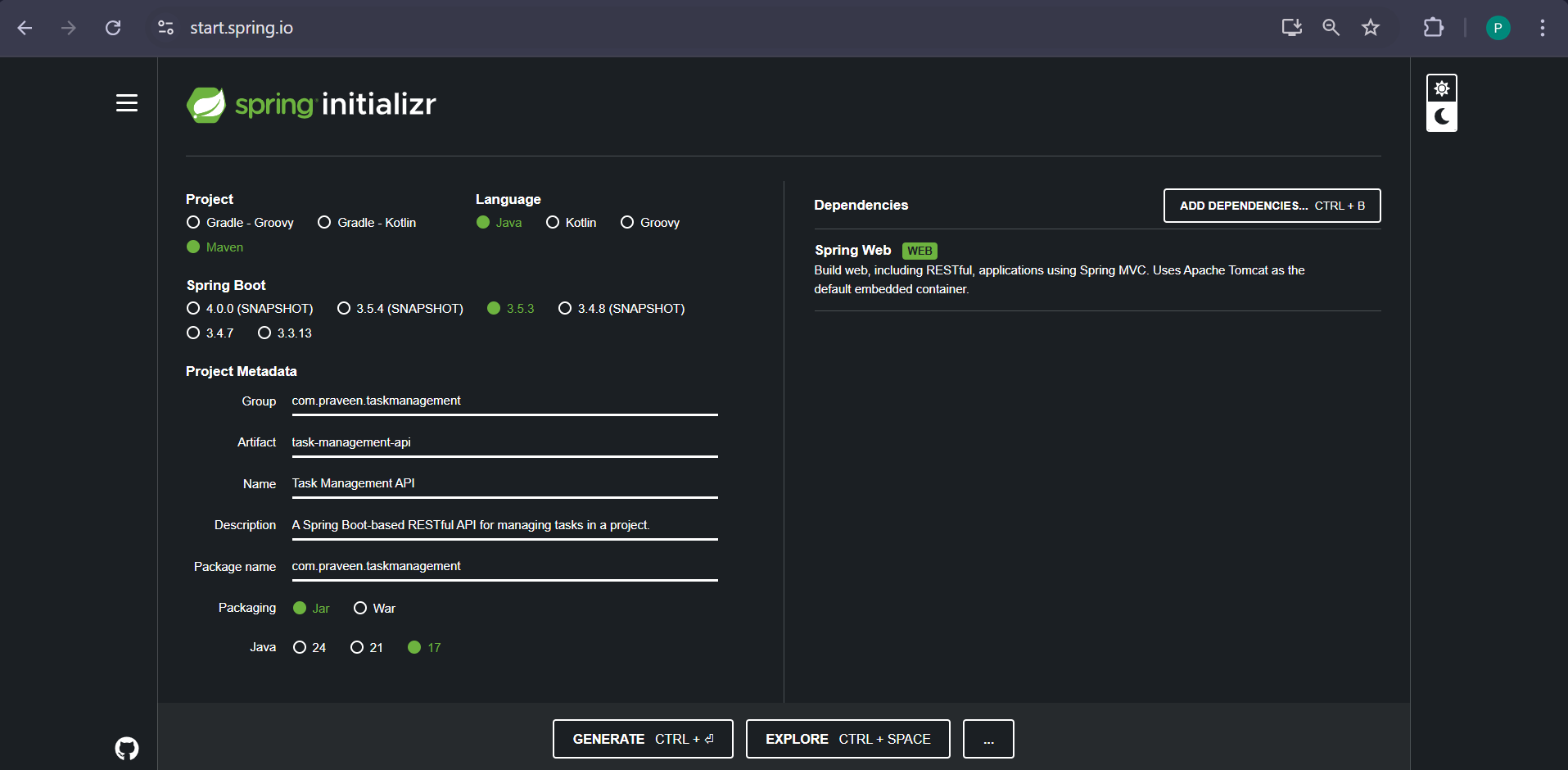Select Java version 17
This screenshot has height=770, width=1568.
(424, 647)
